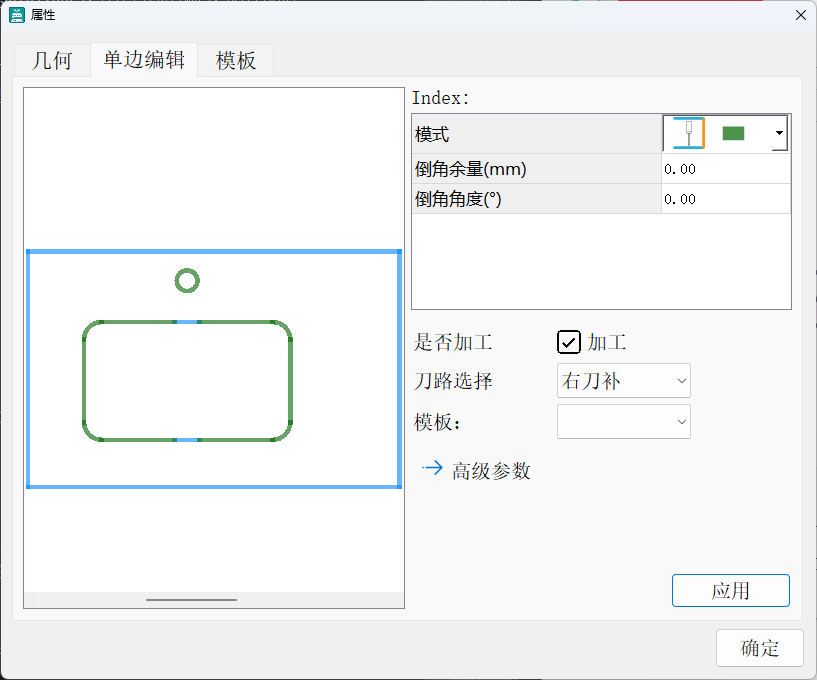Toggle the 加工 checkbox
Screen dimensions: 817x680
[568, 343]
